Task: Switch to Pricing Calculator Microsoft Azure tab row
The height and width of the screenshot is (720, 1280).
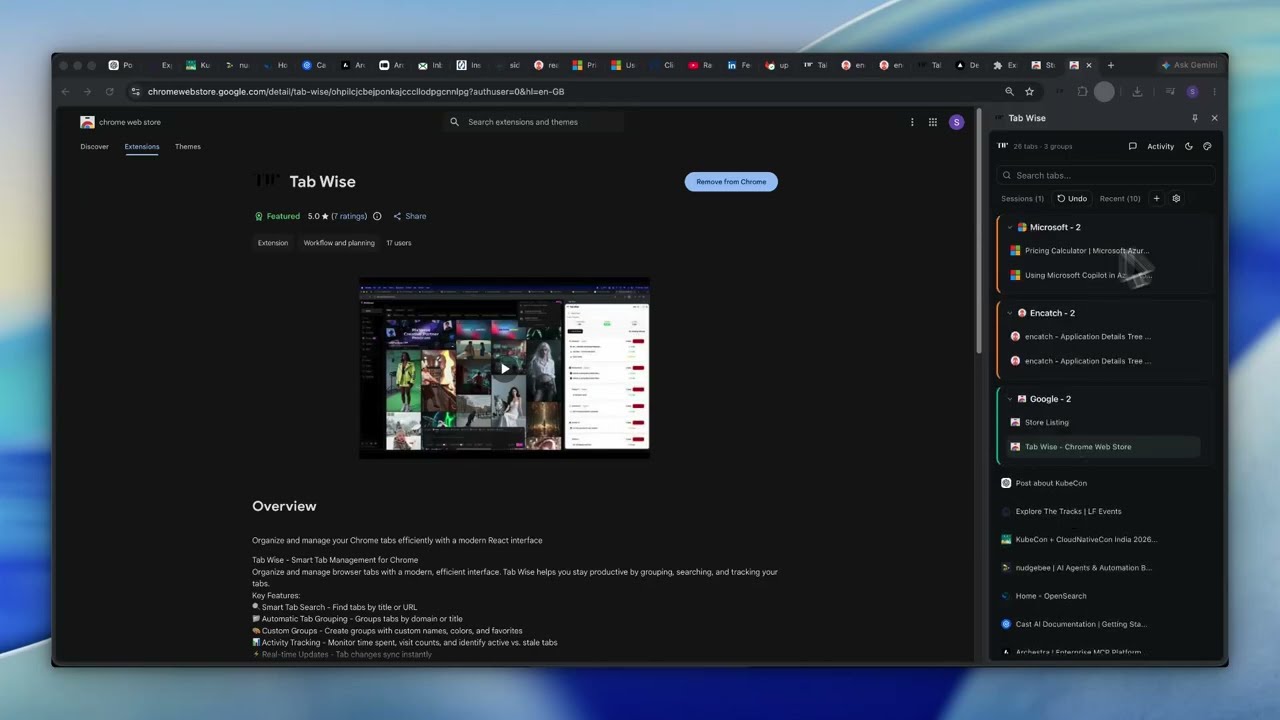Action: tap(1104, 251)
